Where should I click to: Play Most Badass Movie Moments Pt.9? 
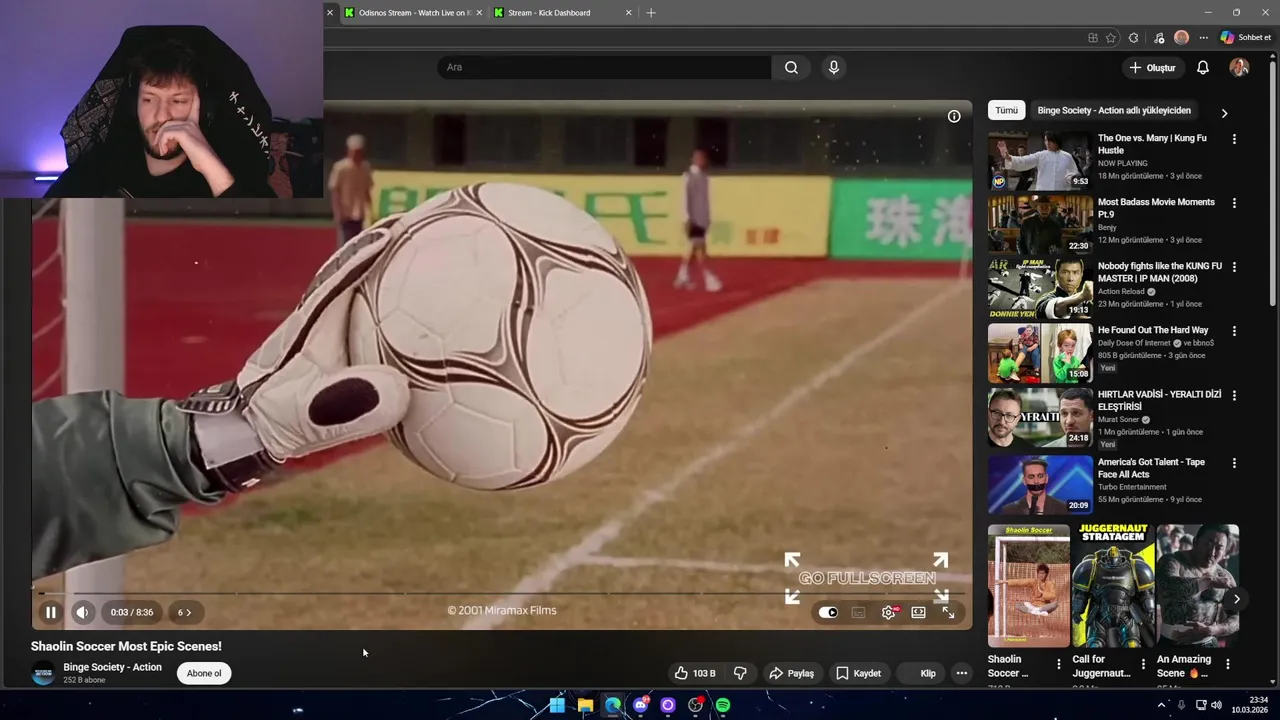pos(1040,225)
